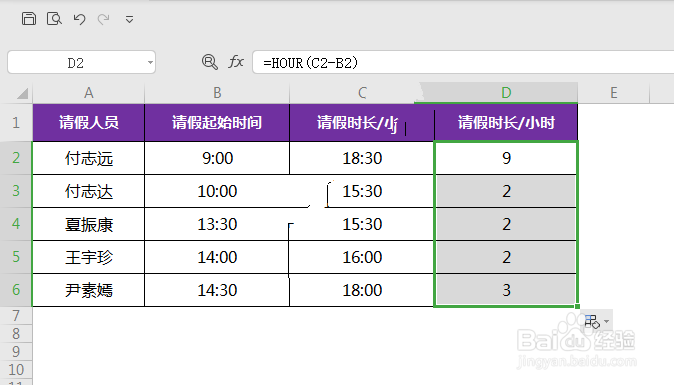Viewport: 674px width, 385px height.
Task: Click header cell 请假起始时间
Action: (217, 123)
